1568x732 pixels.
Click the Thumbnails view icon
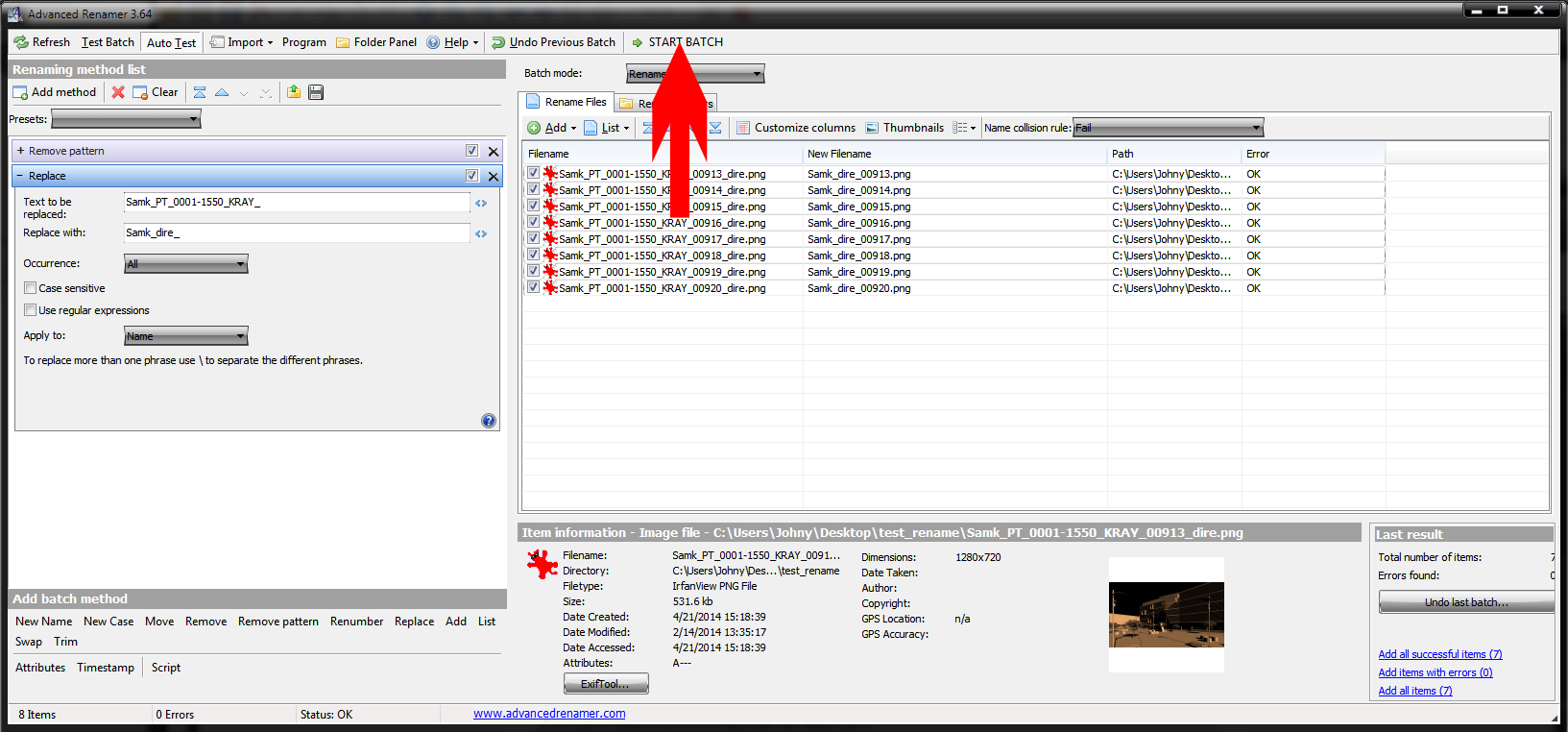coord(872,128)
